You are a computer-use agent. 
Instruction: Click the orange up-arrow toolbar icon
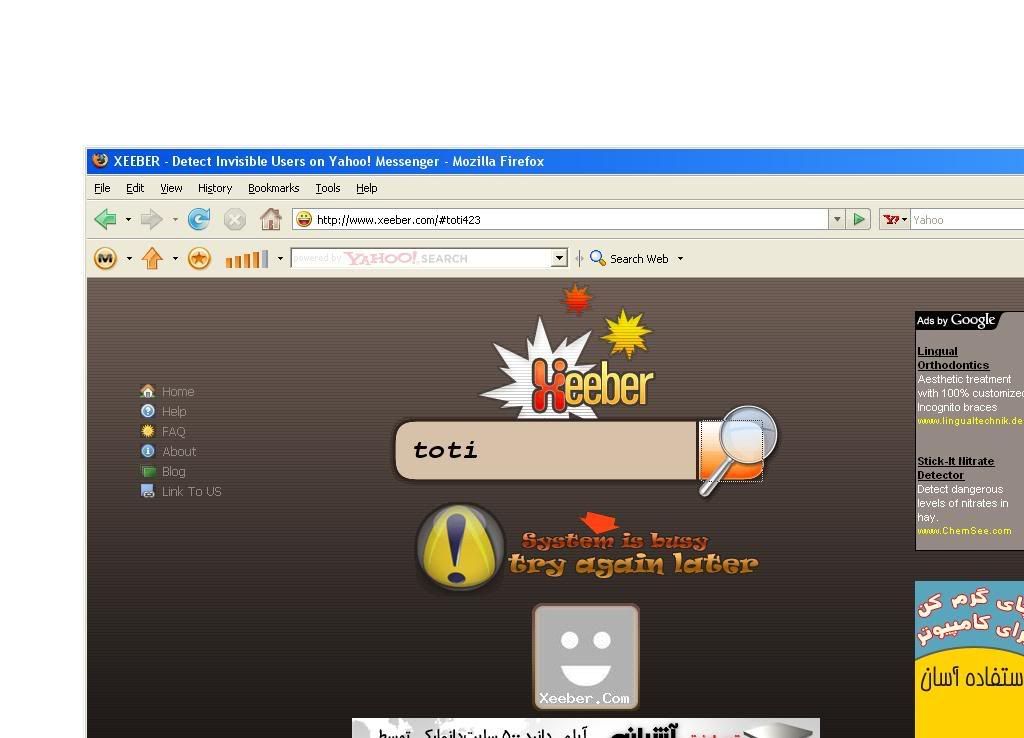click(152, 259)
